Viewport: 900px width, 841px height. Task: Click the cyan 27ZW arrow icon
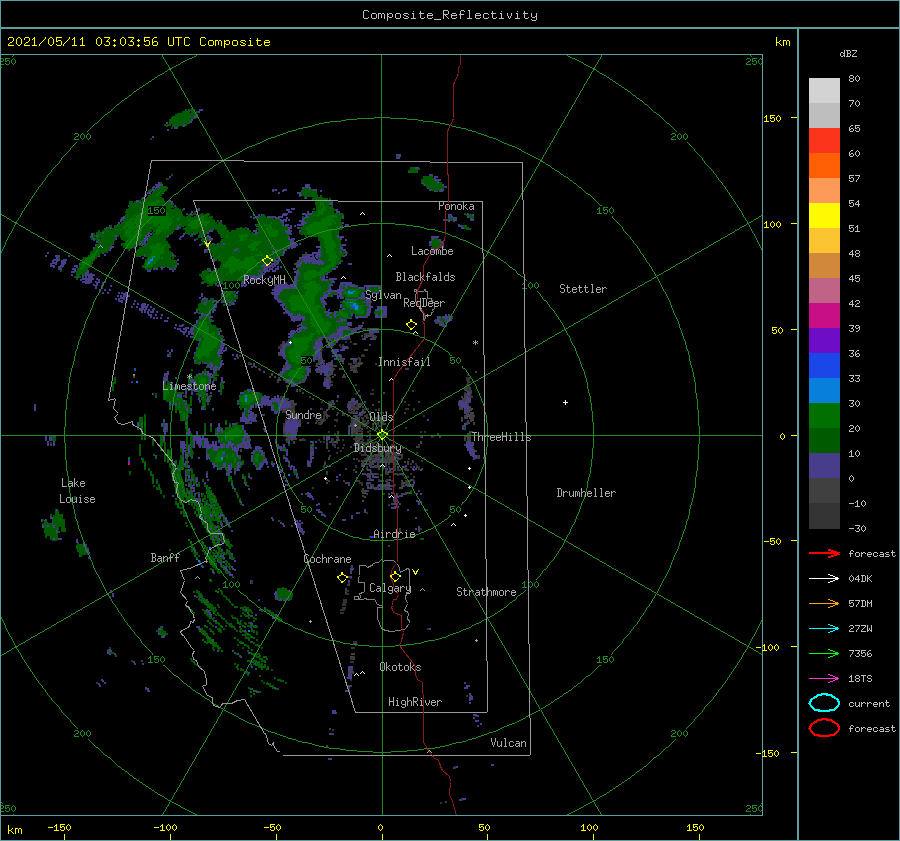pyautogui.click(x=824, y=629)
